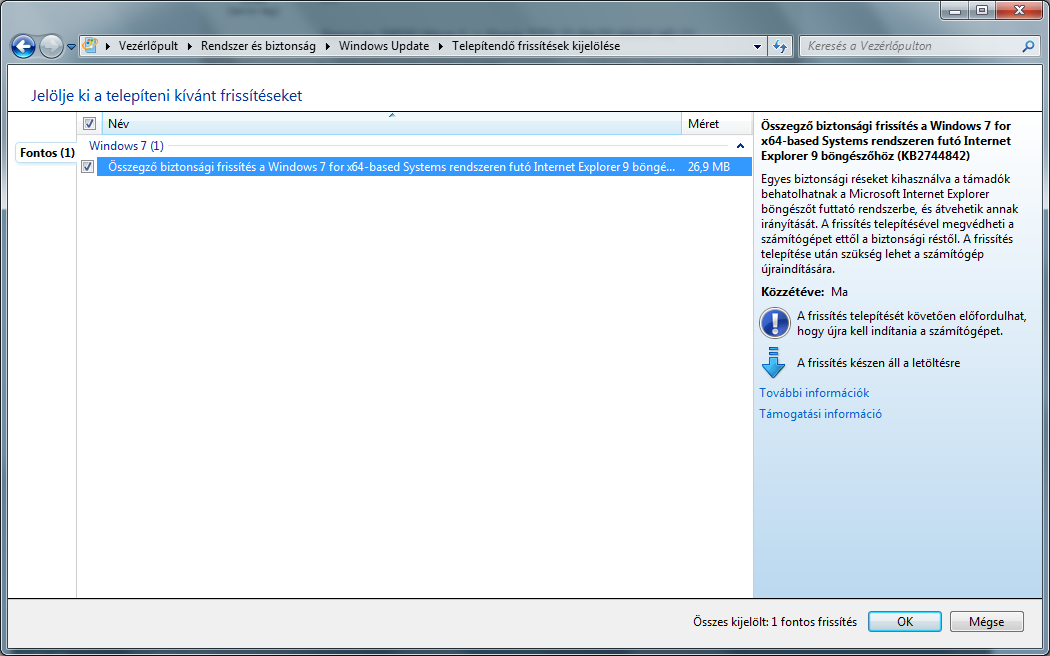The height and width of the screenshot is (656, 1050).
Task: Open recent pages dropdown next to navigation arrows
Action: click(71, 47)
